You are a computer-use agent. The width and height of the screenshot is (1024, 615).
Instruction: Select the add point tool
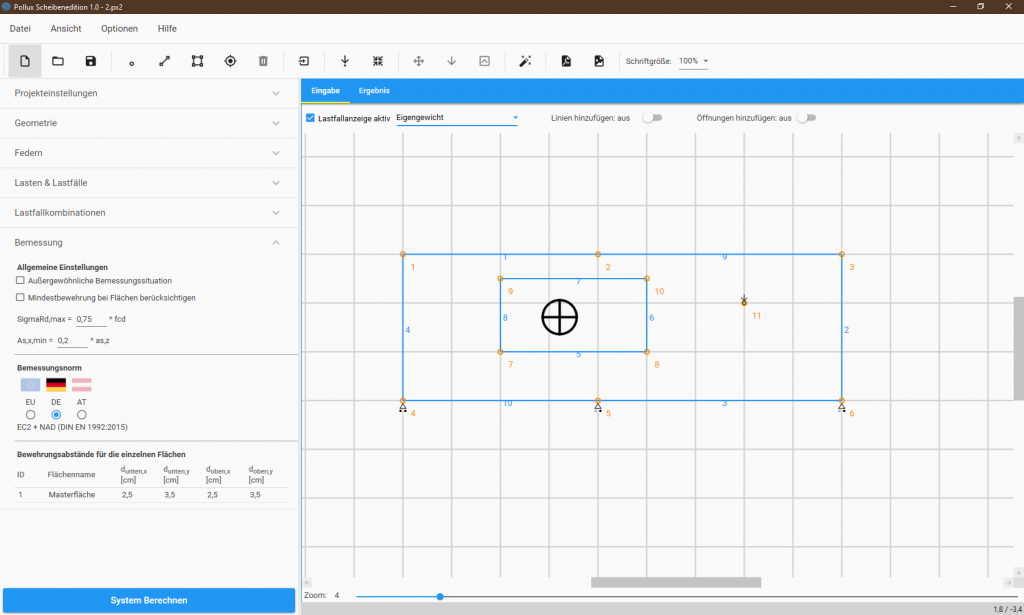(131, 63)
